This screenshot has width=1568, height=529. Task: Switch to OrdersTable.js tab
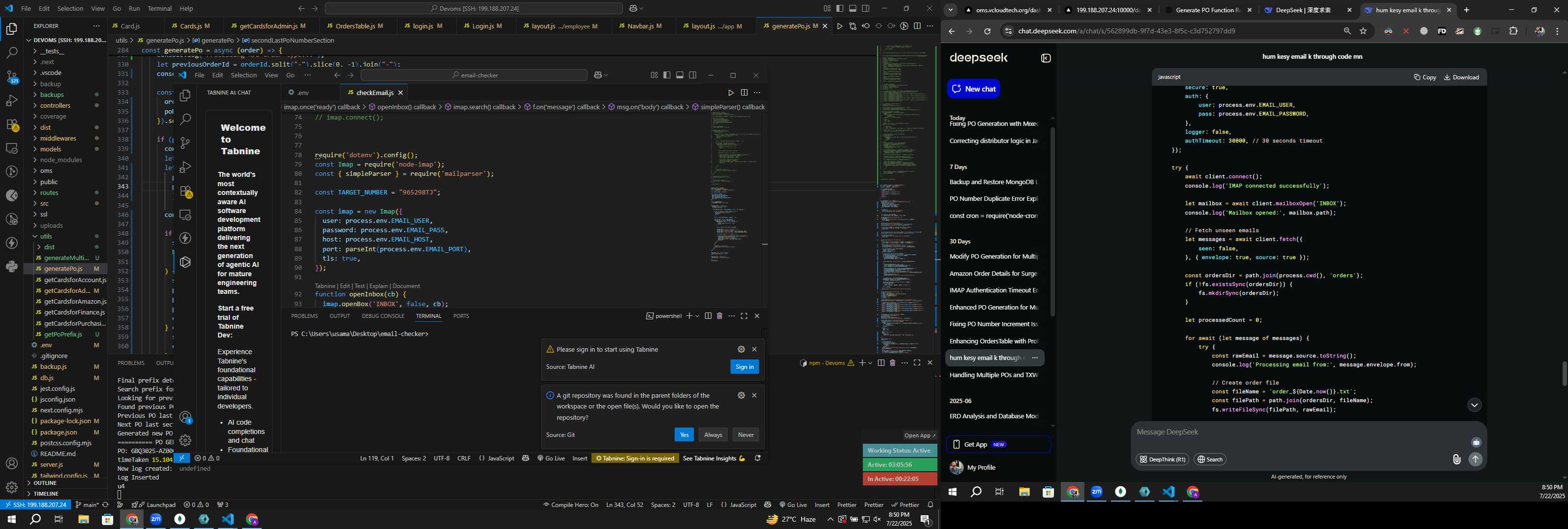359,26
